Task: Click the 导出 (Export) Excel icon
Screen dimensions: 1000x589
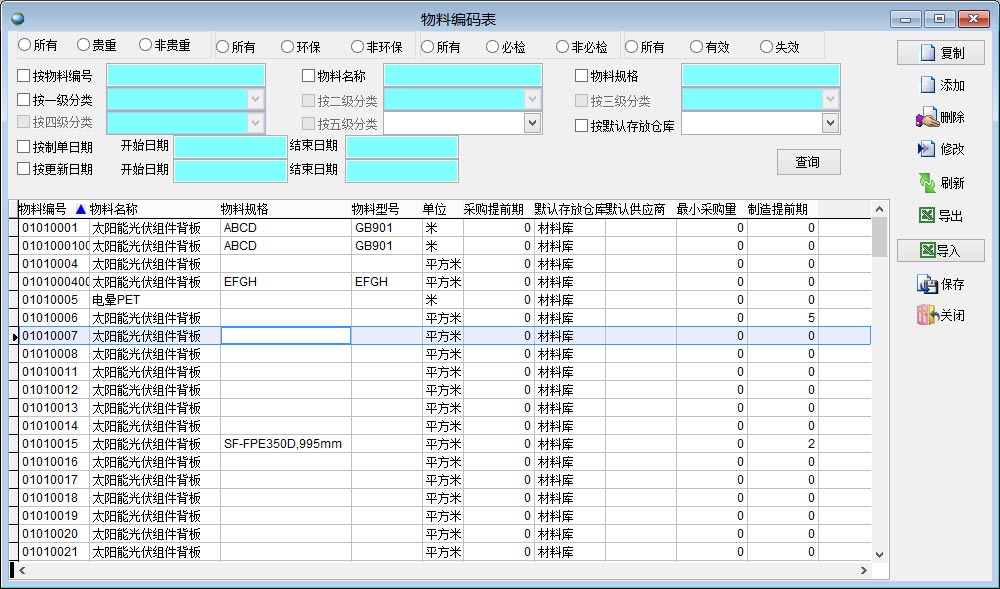Action: pyautogui.click(x=927, y=216)
